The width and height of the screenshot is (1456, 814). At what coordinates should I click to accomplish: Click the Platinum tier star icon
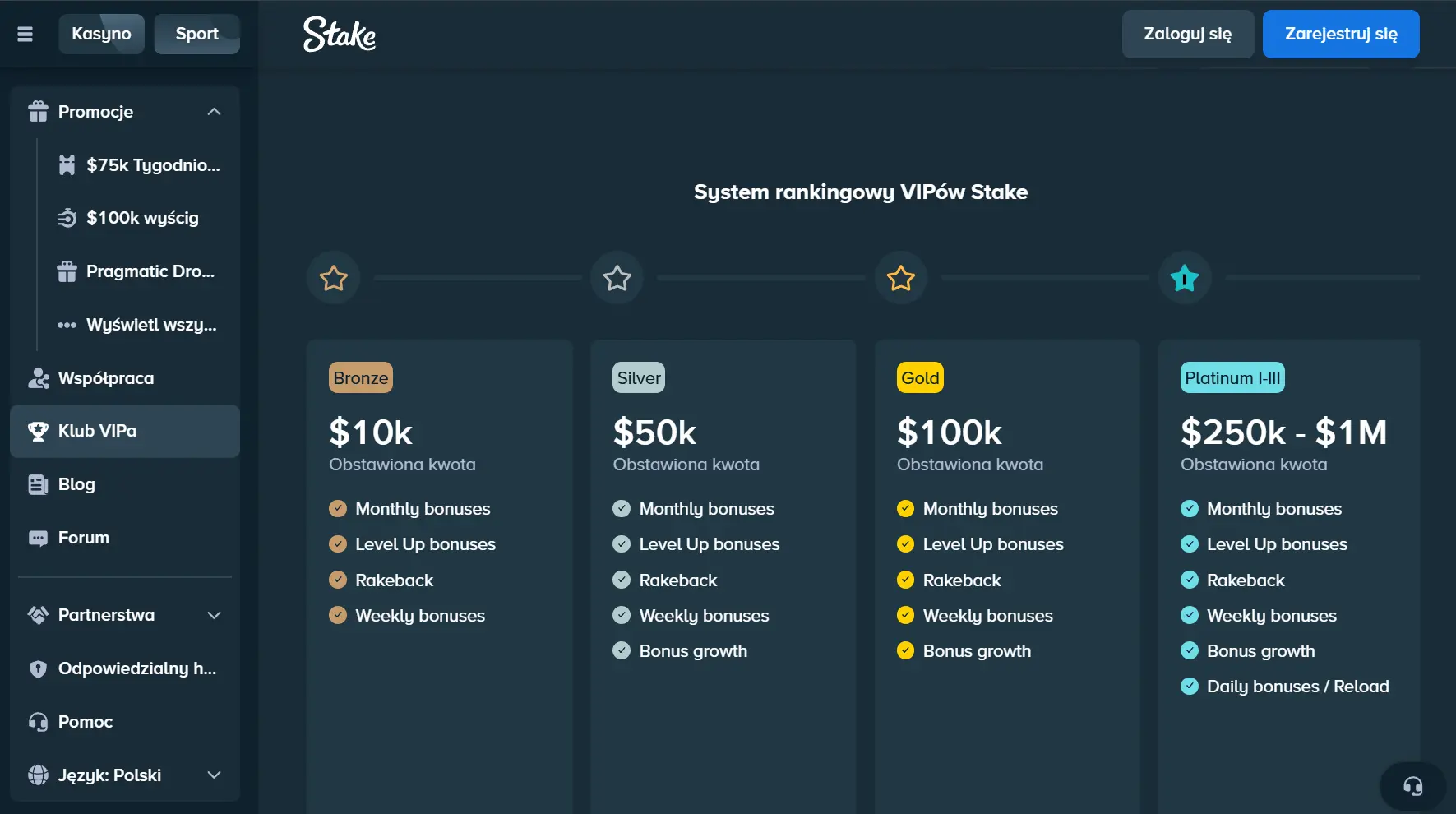[1185, 278]
